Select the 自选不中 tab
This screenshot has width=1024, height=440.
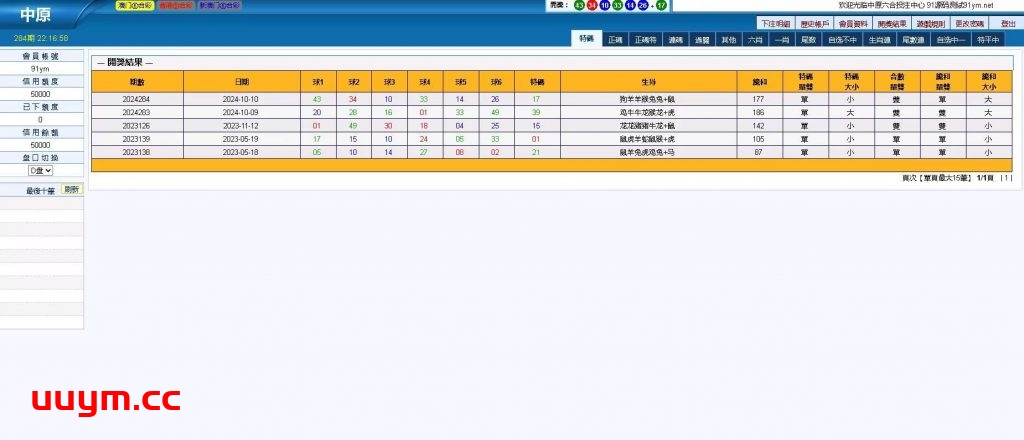point(841,40)
